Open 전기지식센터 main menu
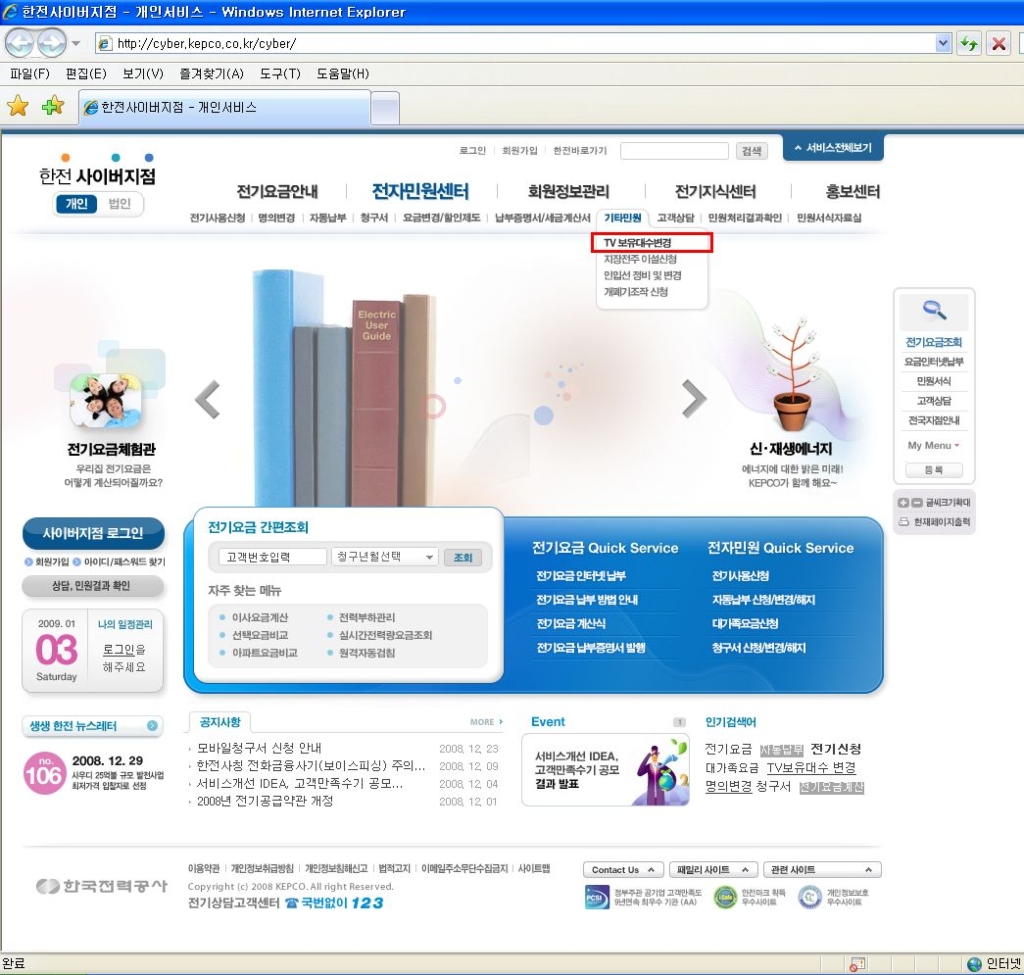 coord(715,191)
